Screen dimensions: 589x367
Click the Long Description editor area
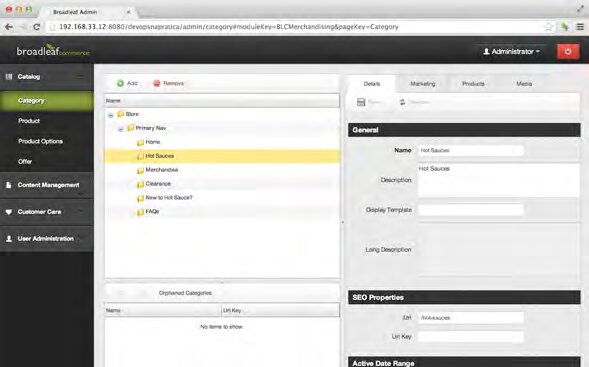pos(499,250)
